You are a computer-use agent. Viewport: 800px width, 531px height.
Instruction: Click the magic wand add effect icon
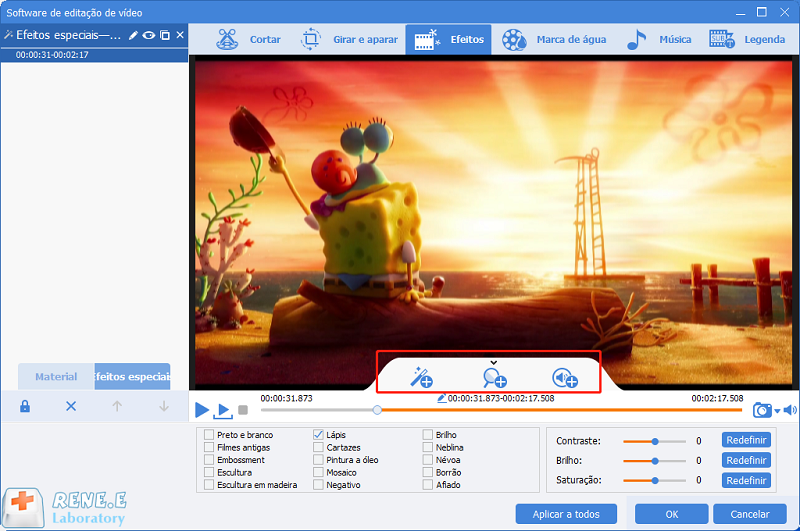421,377
